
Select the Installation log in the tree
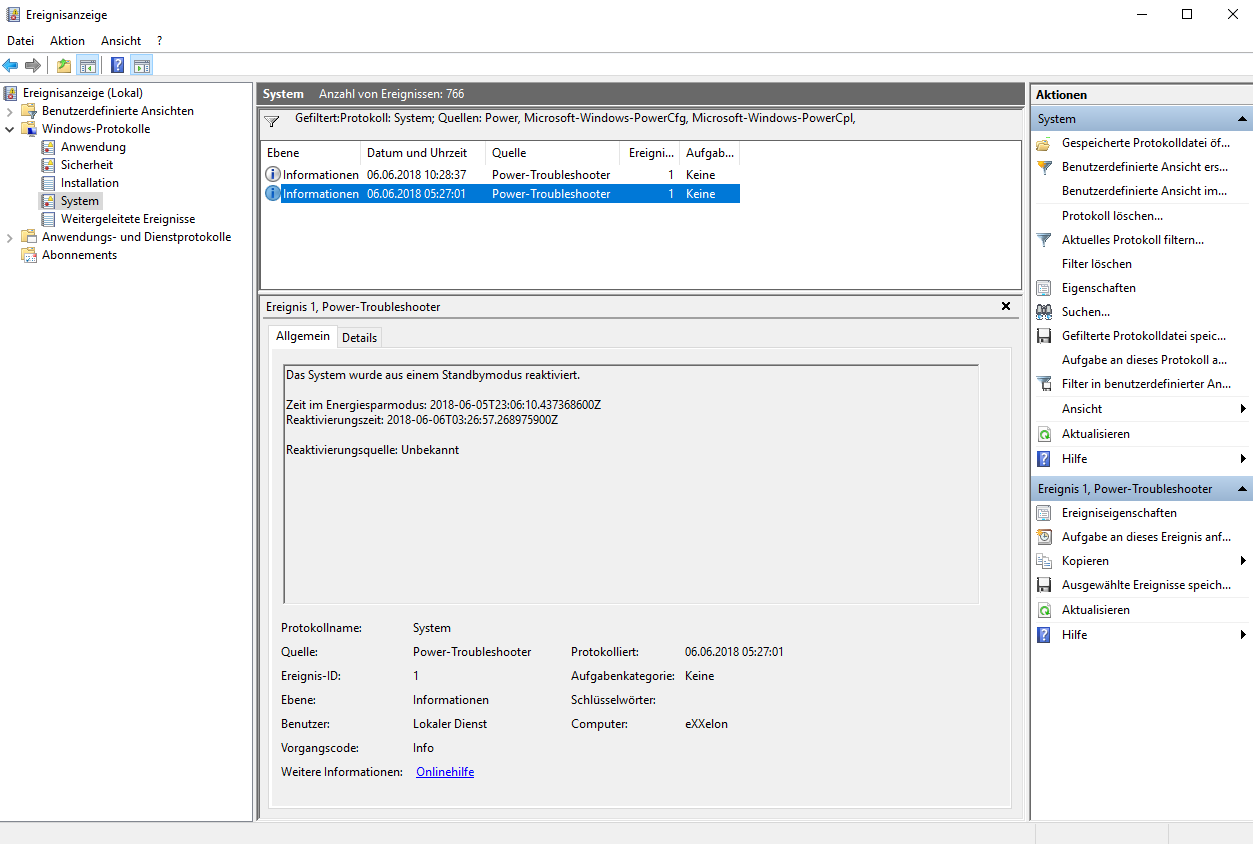(90, 183)
